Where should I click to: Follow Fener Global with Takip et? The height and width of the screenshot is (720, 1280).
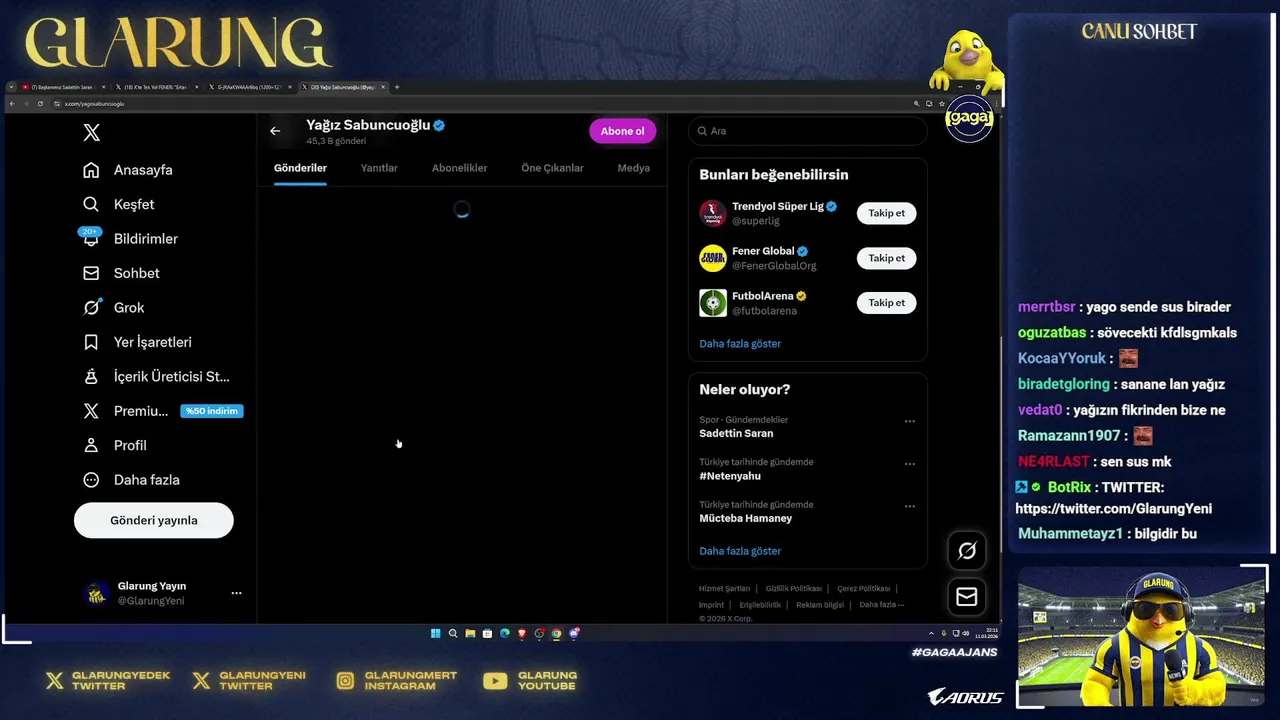coord(886,258)
